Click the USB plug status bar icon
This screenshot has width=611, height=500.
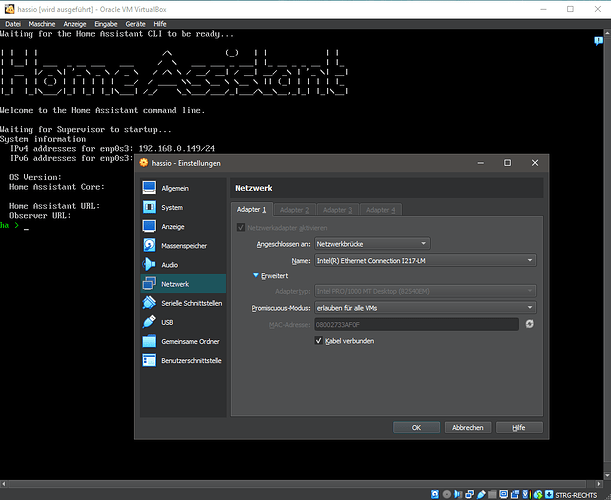(481, 495)
